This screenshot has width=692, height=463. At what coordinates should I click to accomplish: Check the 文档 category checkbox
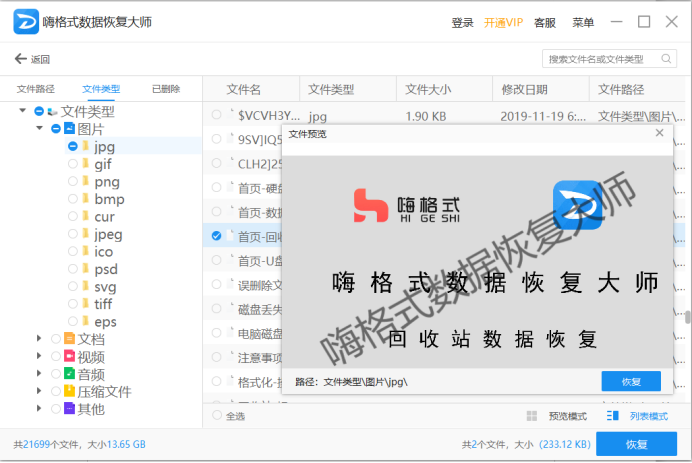(x=56, y=339)
